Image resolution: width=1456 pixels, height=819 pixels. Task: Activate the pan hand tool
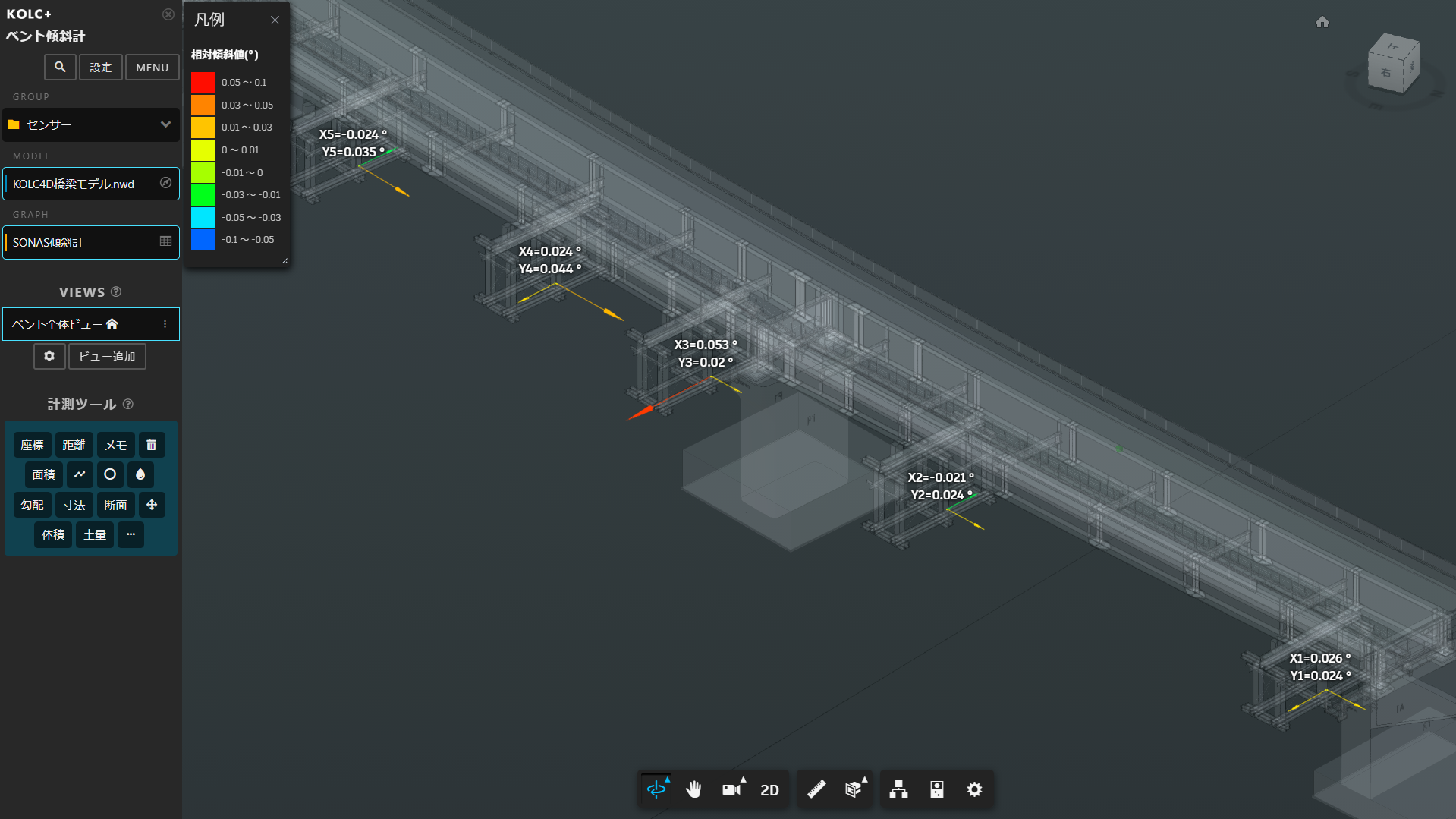(693, 789)
